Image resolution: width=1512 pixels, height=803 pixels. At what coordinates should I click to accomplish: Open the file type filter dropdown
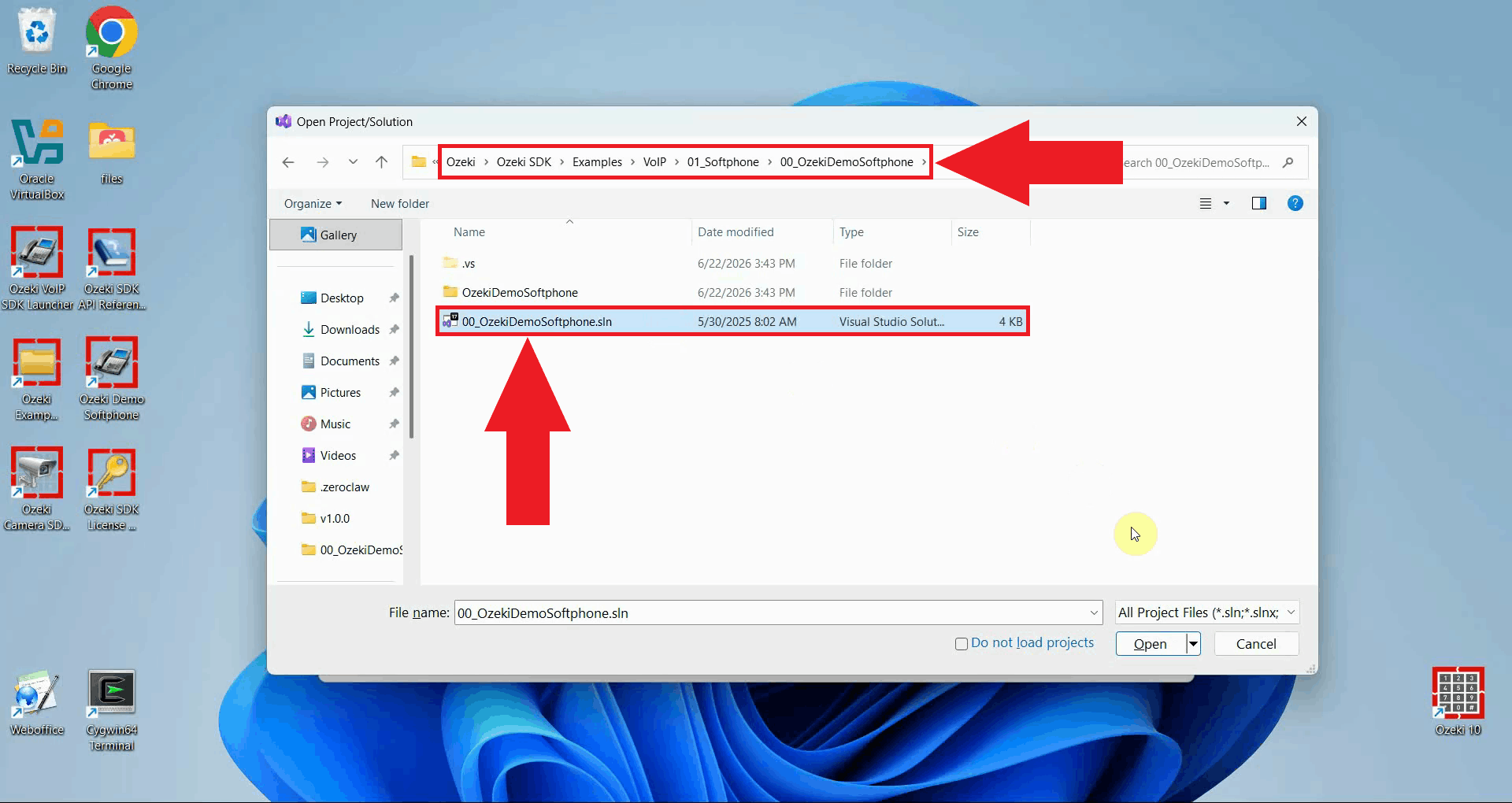(x=1207, y=612)
